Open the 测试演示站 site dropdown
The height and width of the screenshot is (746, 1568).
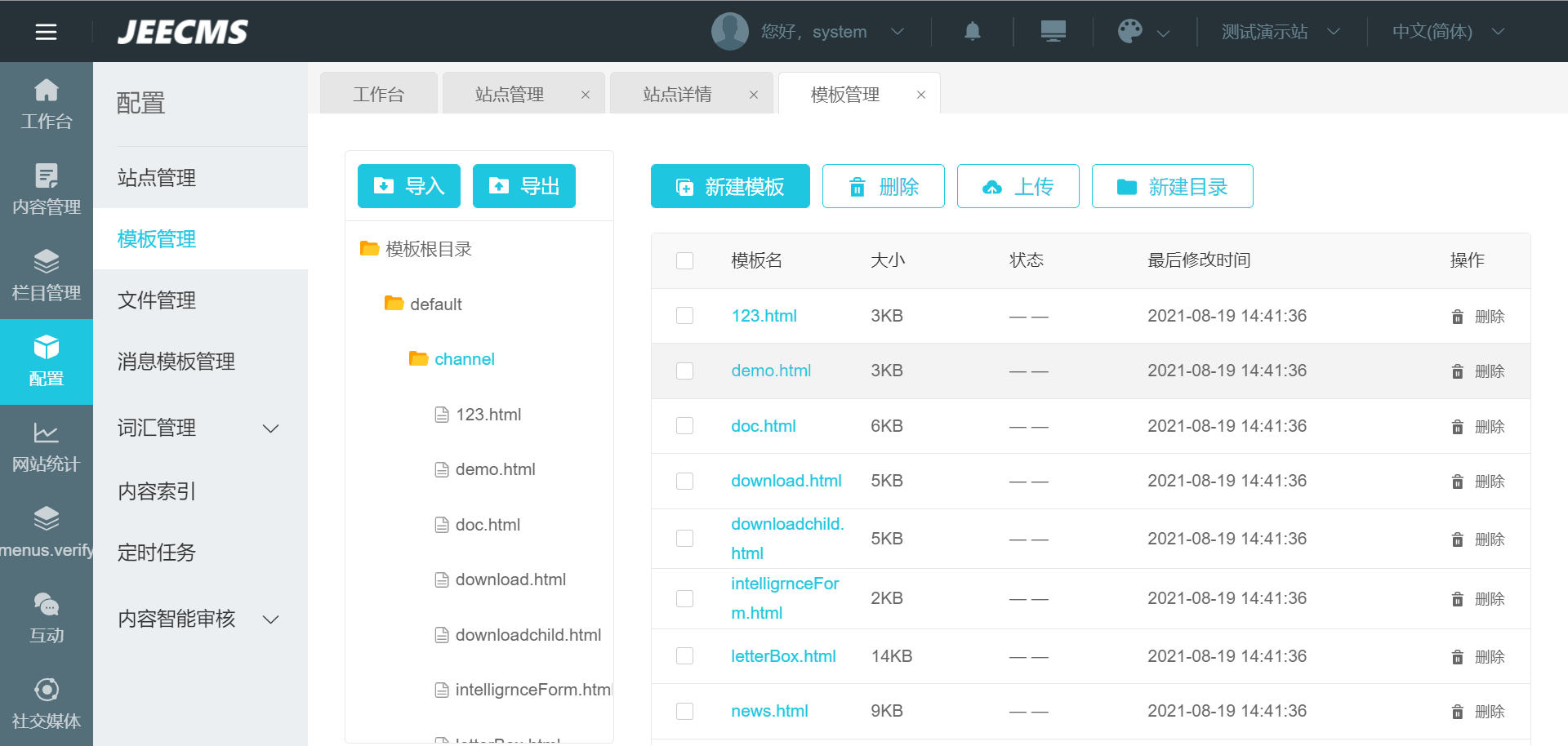(1281, 32)
